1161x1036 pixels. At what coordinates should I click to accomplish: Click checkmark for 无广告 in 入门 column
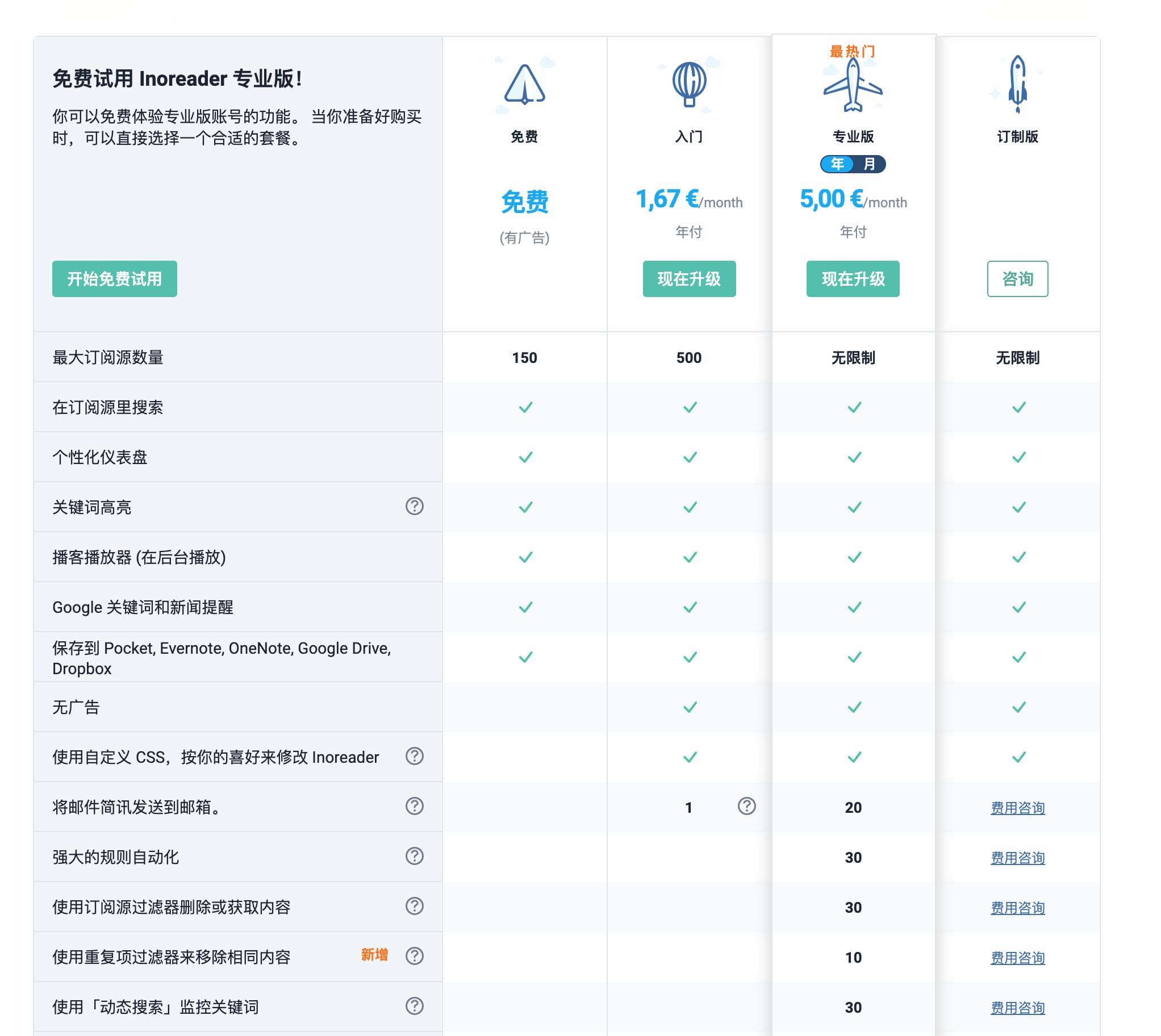click(x=690, y=707)
